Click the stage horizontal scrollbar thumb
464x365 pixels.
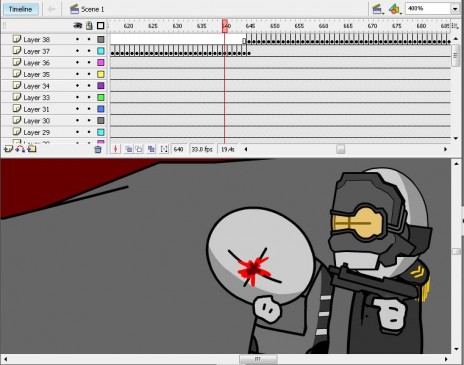258,359
